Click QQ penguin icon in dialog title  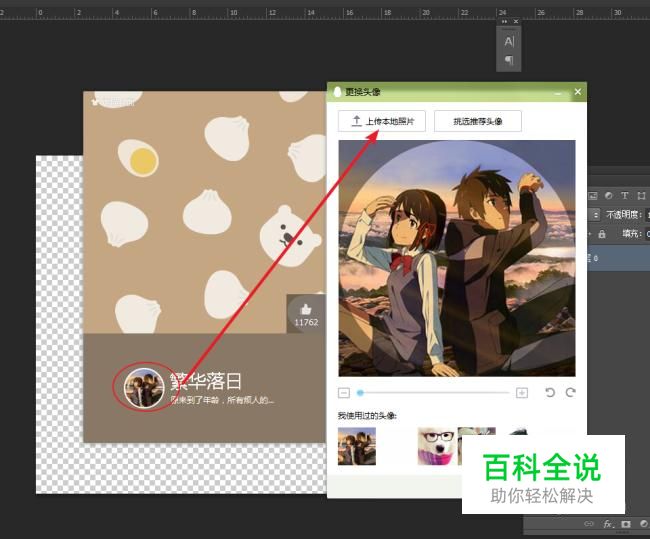337,92
